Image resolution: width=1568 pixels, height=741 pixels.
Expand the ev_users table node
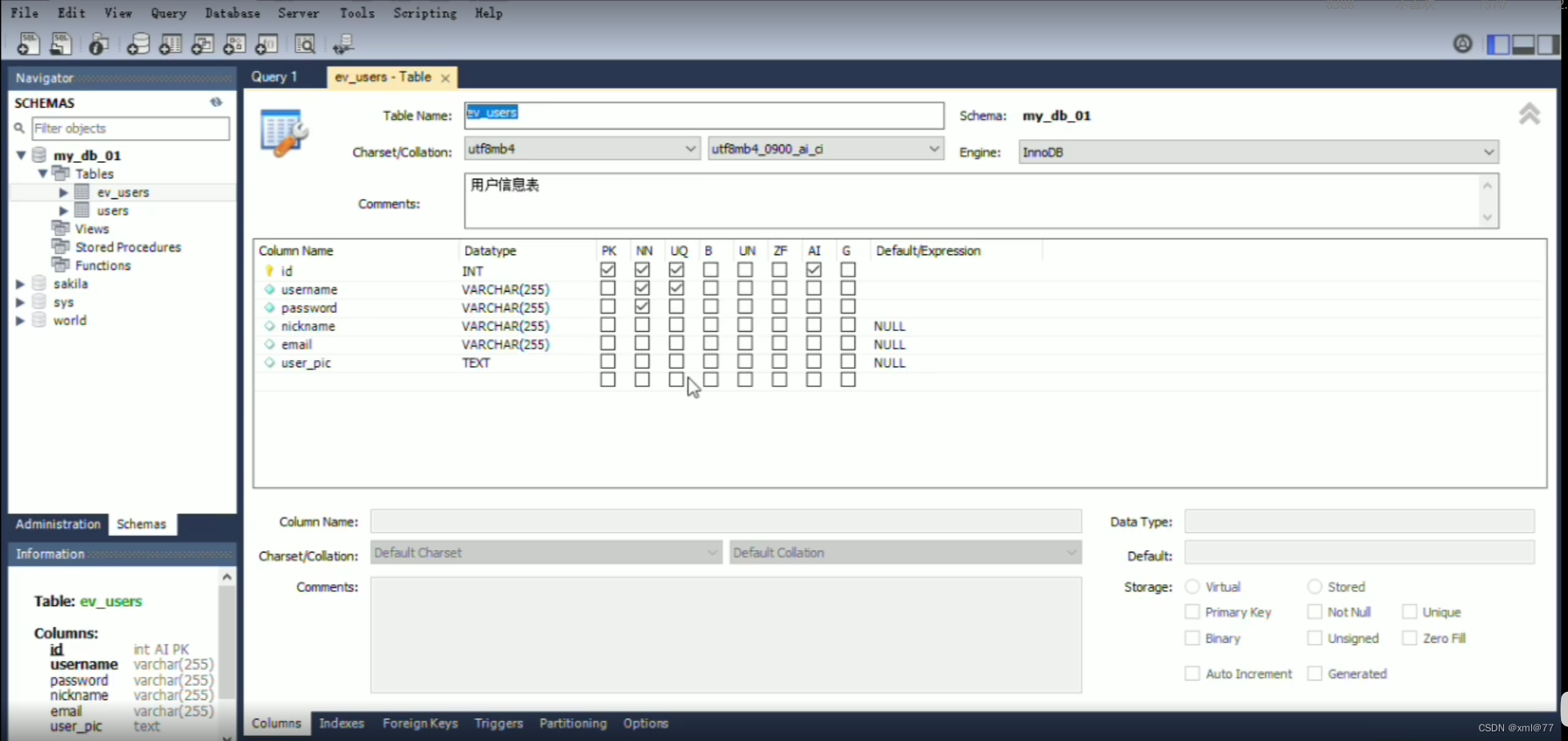pos(63,192)
